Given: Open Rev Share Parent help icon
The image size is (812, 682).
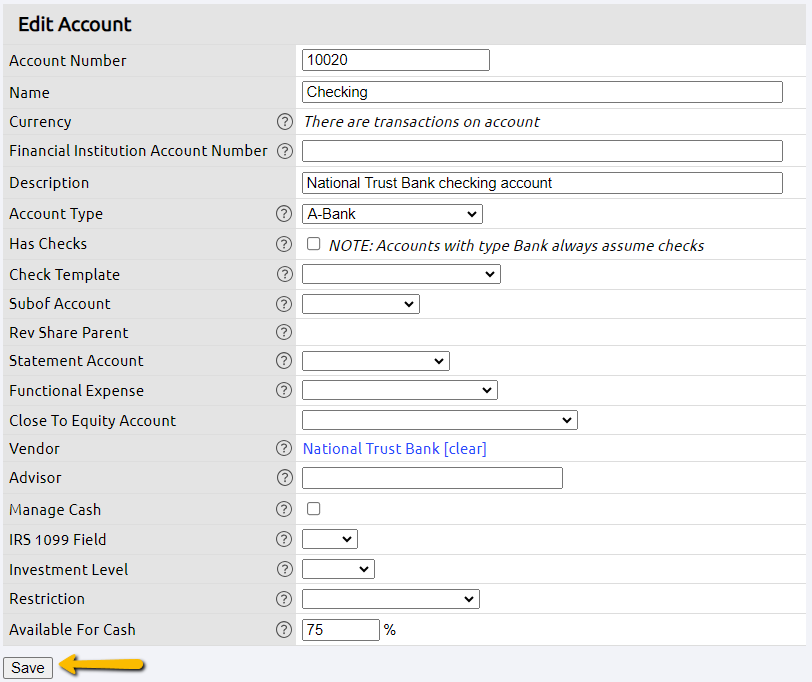Looking at the screenshot, I should click(285, 333).
